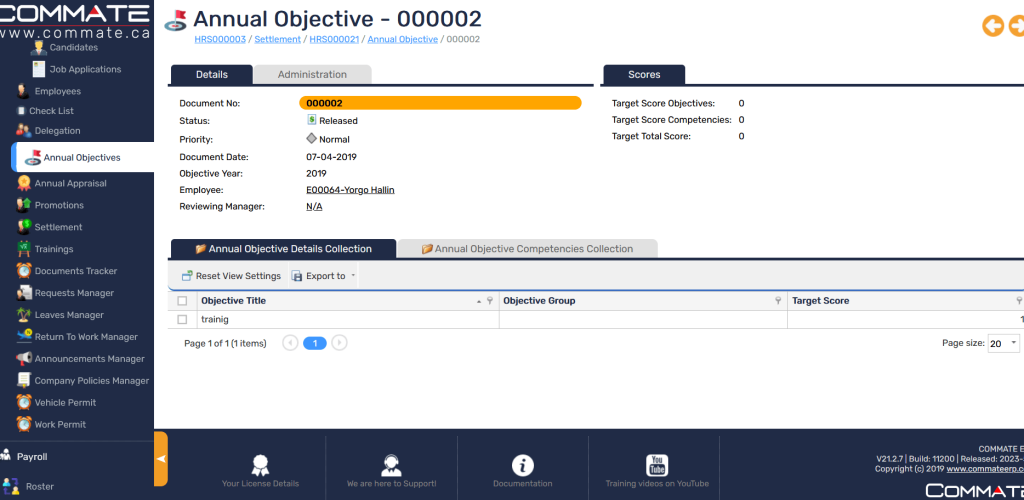Screen dimensions: 1024x500
Task: Click the Settlement money icon
Action: pos(24,227)
